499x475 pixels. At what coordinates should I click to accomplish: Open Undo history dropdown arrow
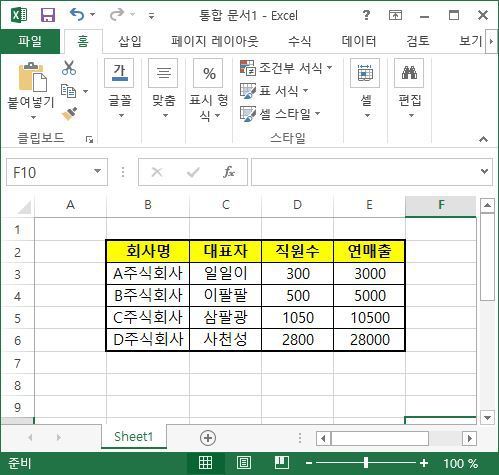pos(93,15)
